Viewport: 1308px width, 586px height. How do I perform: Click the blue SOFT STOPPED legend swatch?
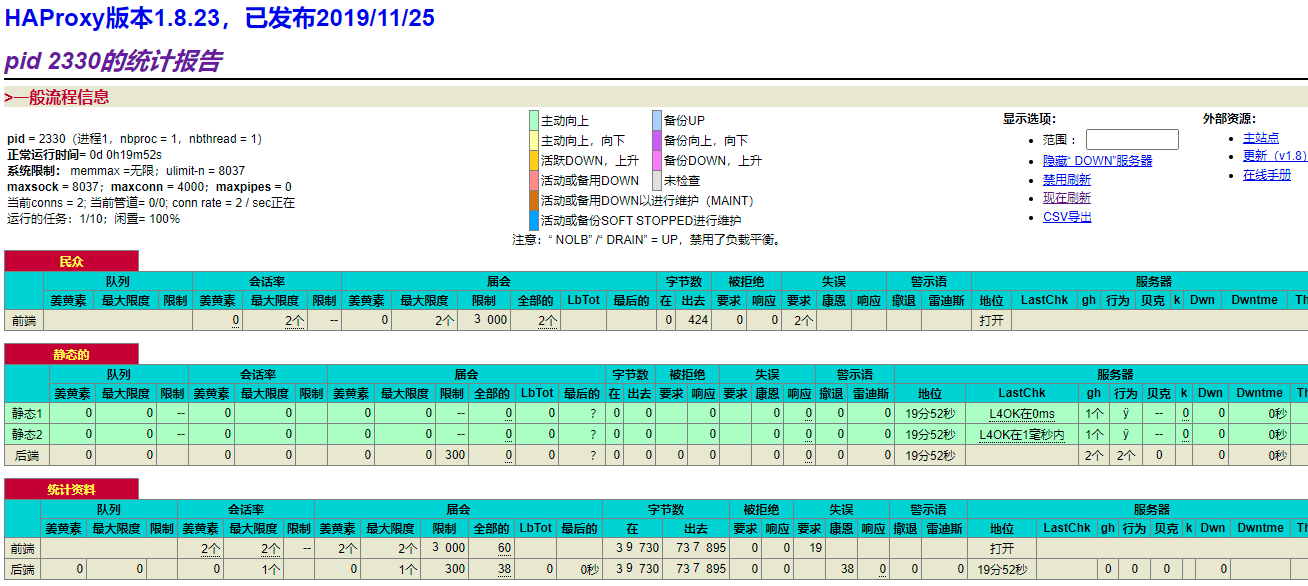(534, 220)
